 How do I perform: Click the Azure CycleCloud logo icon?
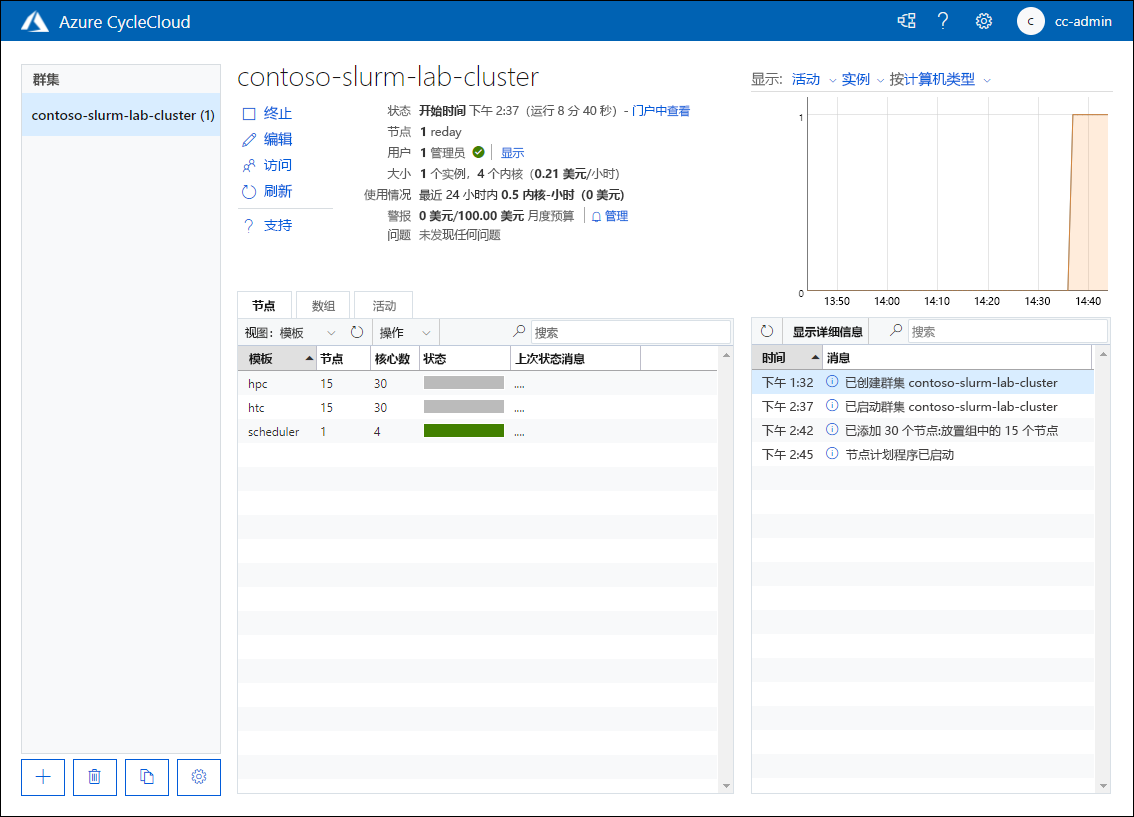[34, 22]
